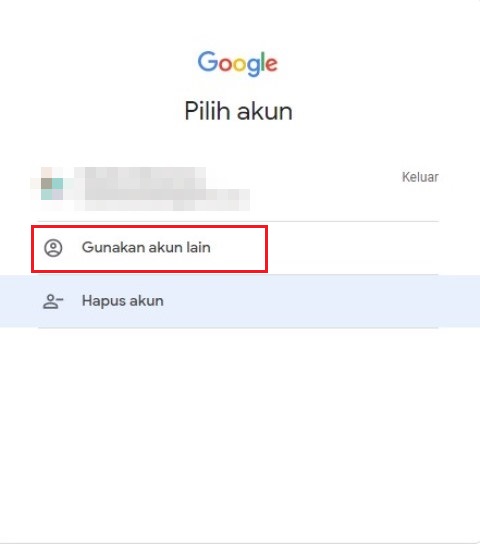Click the Google logo at the top
Image resolution: width=480 pixels, height=544 pixels.
[x=238, y=63]
